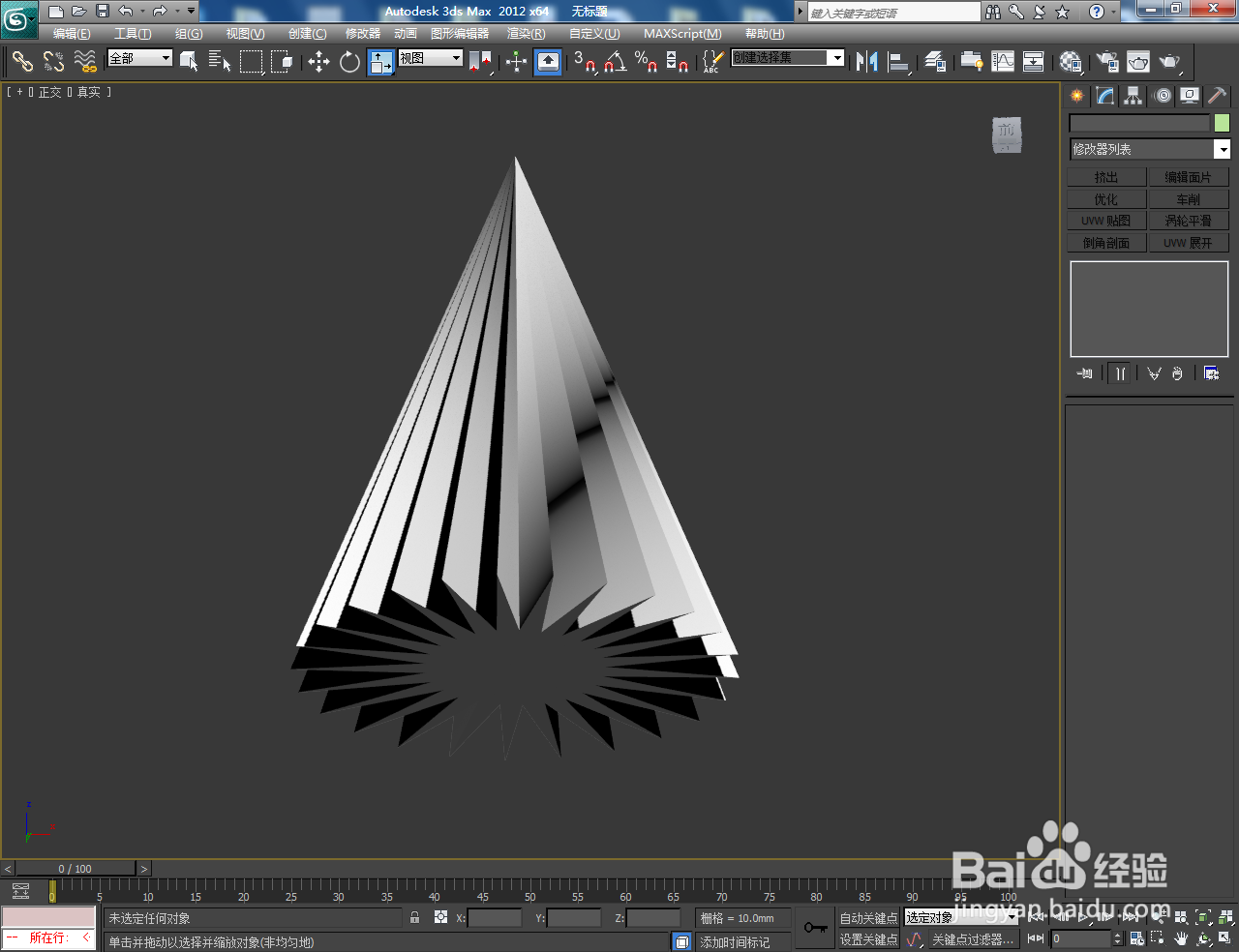Image resolution: width=1239 pixels, height=952 pixels.
Task: Apply the 车削 Lathe modifier button
Action: tap(1190, 198)
